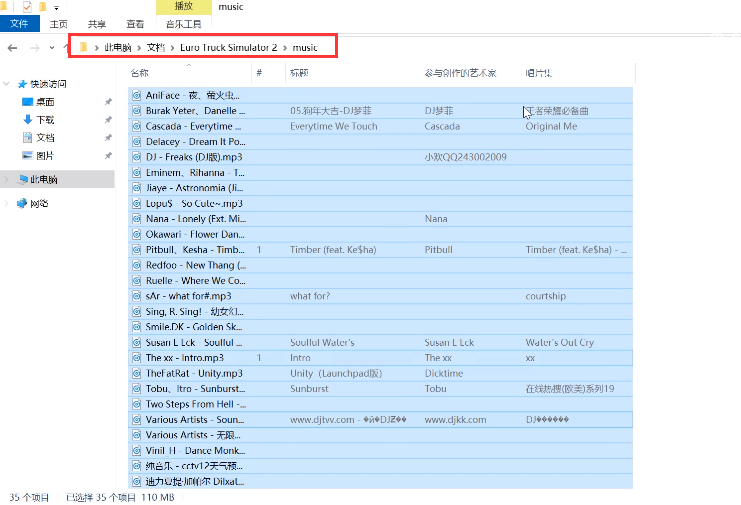Click the audio icon of Okawari file
The height and width of the screenshot is (505, 741).
coord(137,234)
